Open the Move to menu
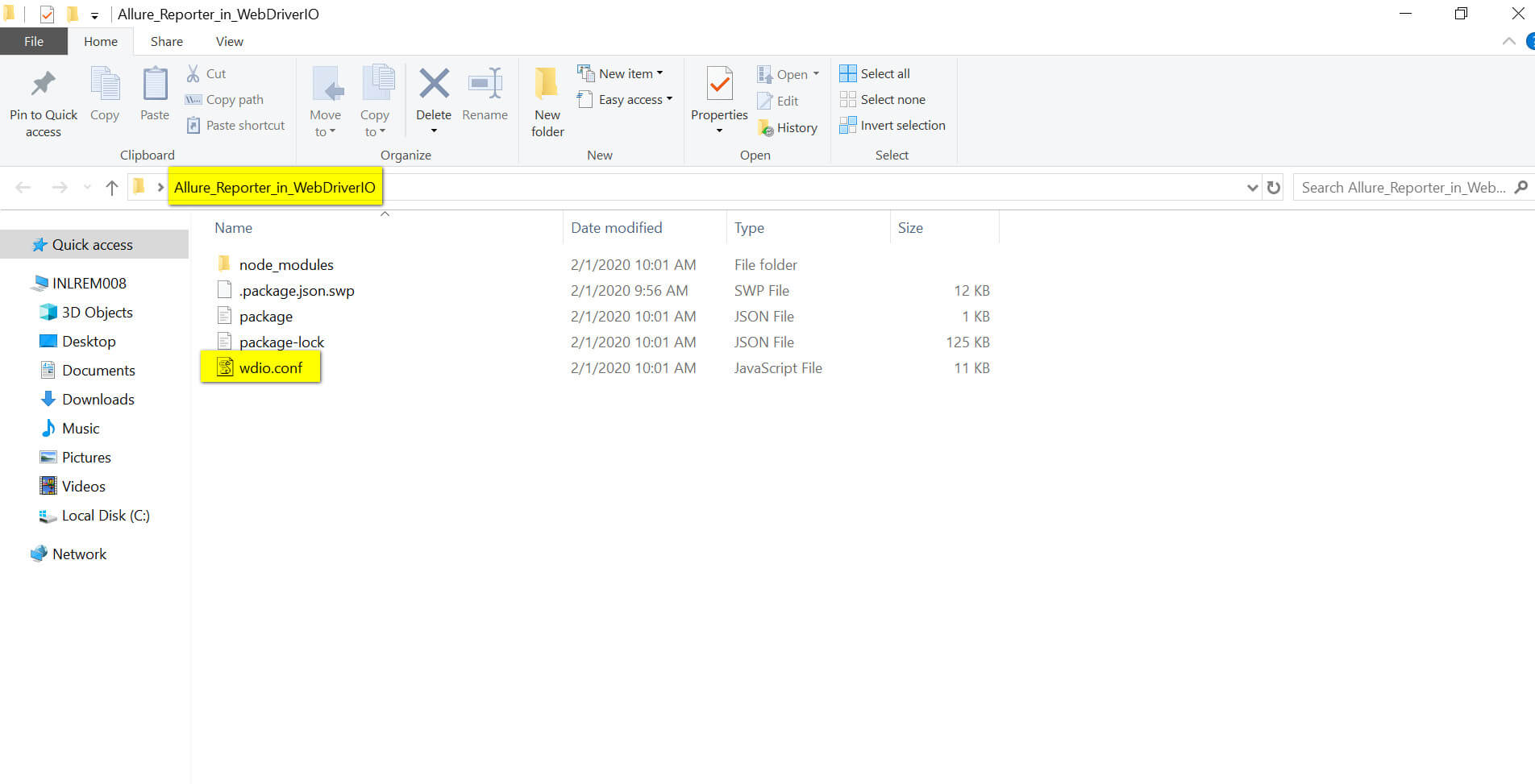 (x=326, y=102)
